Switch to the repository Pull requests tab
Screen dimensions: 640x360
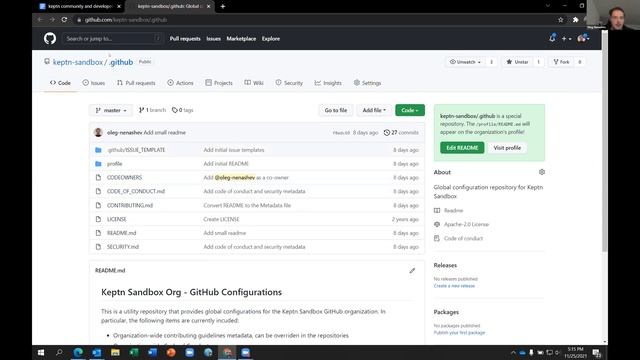coord(136,83)
